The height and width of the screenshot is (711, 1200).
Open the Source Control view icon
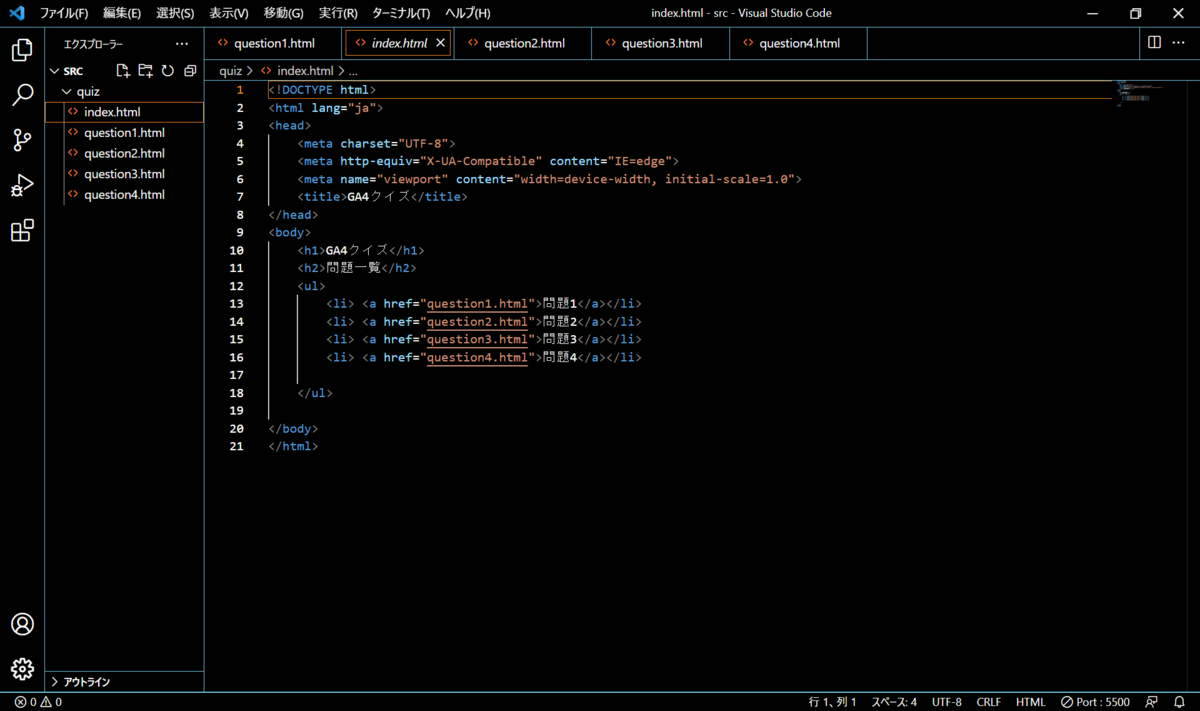pyautogui.click(x=22, y=140)
